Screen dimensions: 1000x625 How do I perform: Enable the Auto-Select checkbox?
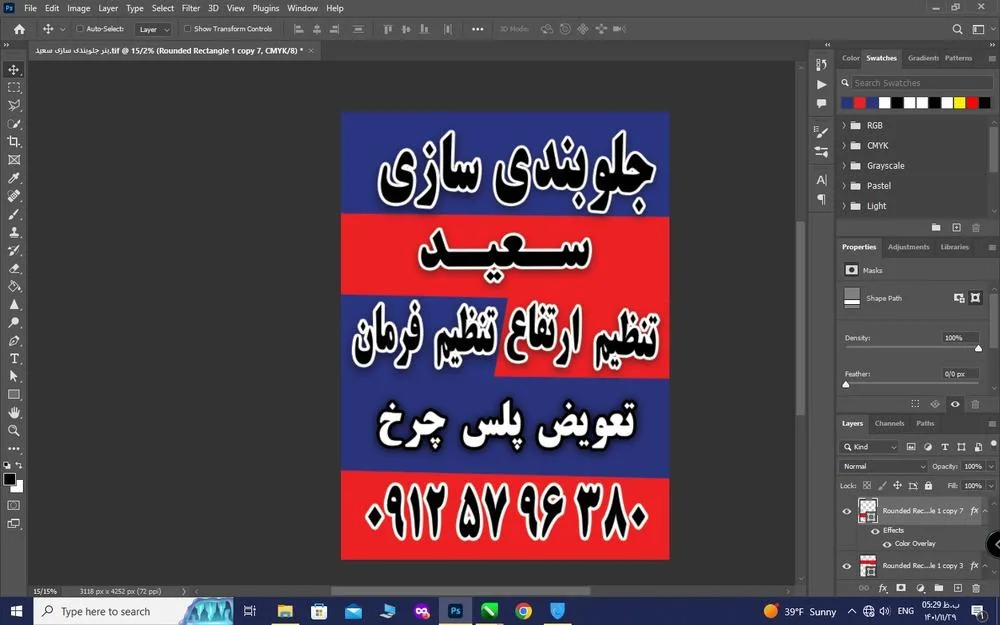(x=80, y=29)
